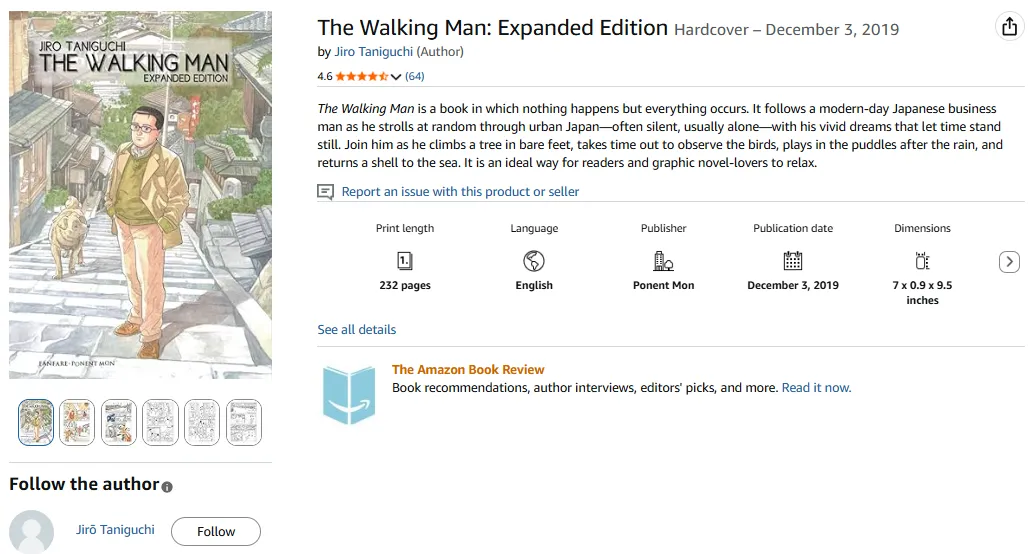Select the first cover thumbnail
This screenshot has width=1028, height=554.
[36, 422]
